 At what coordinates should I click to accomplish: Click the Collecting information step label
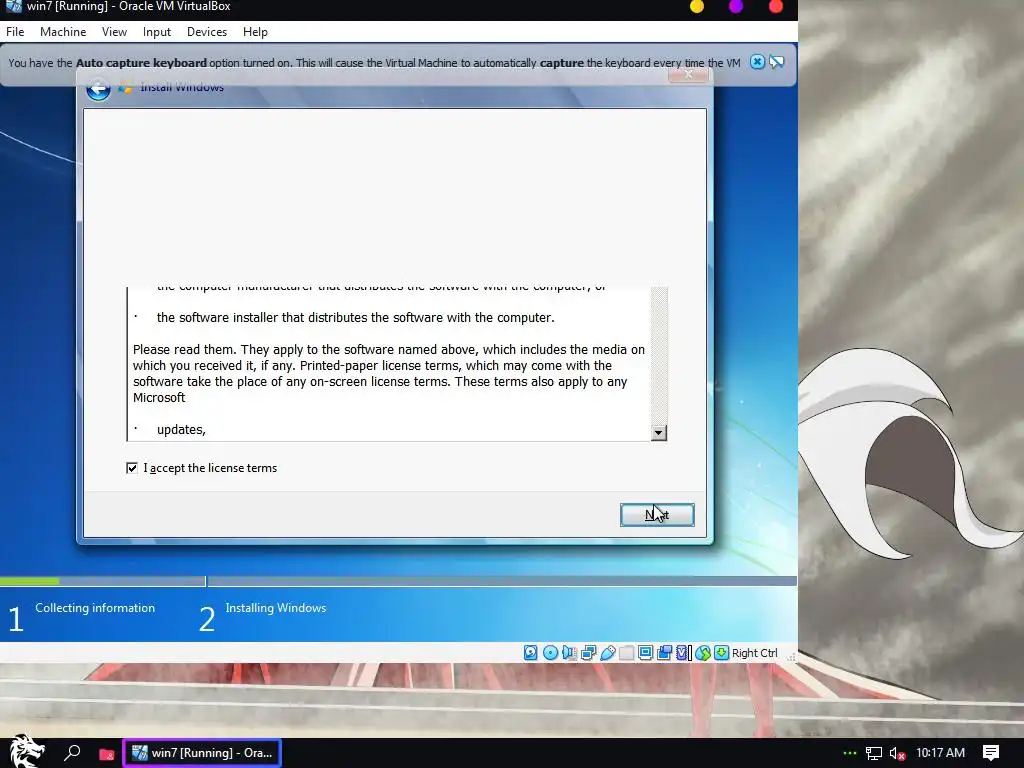95,608
